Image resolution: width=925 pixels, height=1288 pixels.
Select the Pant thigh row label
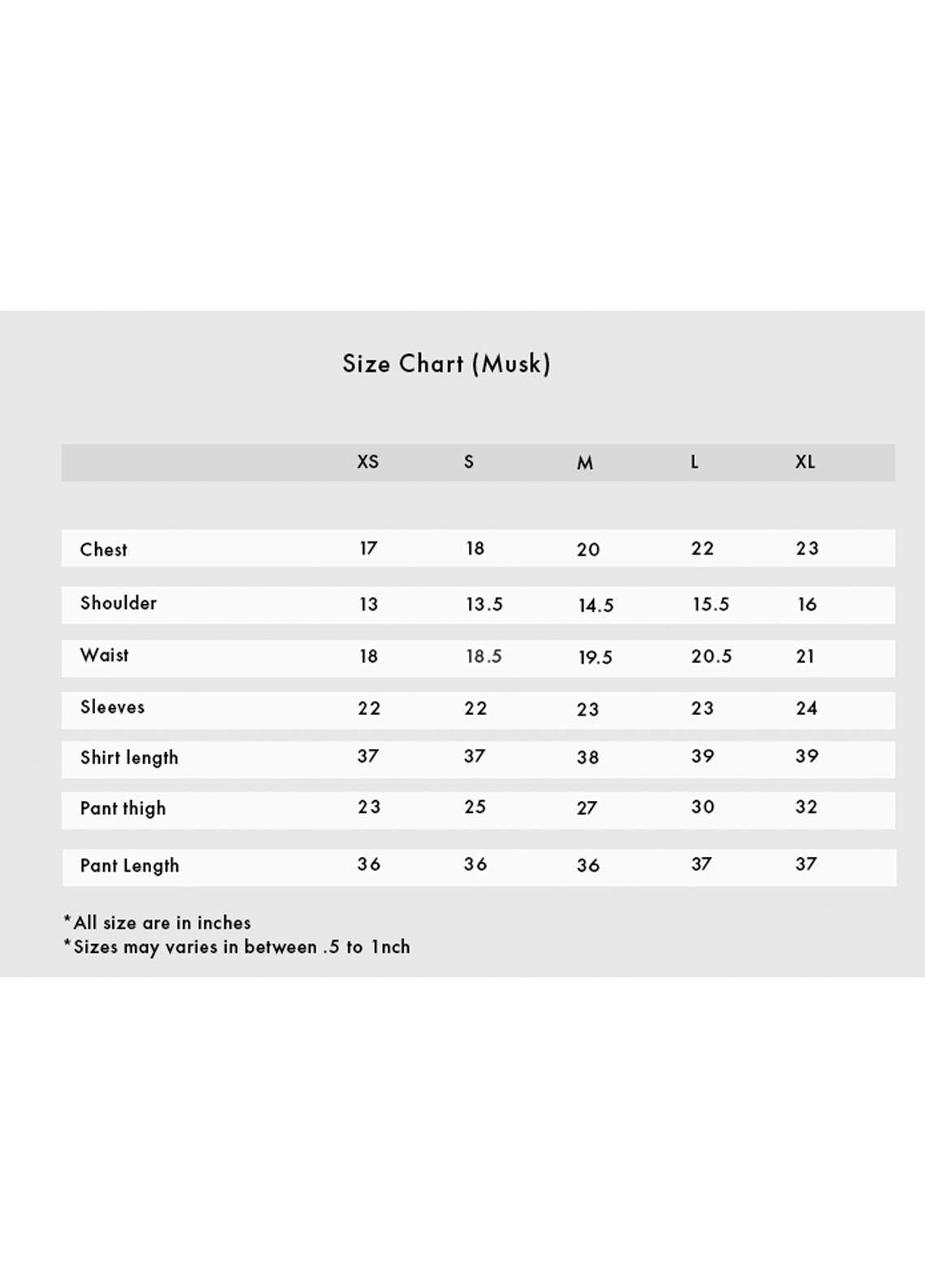123,808
